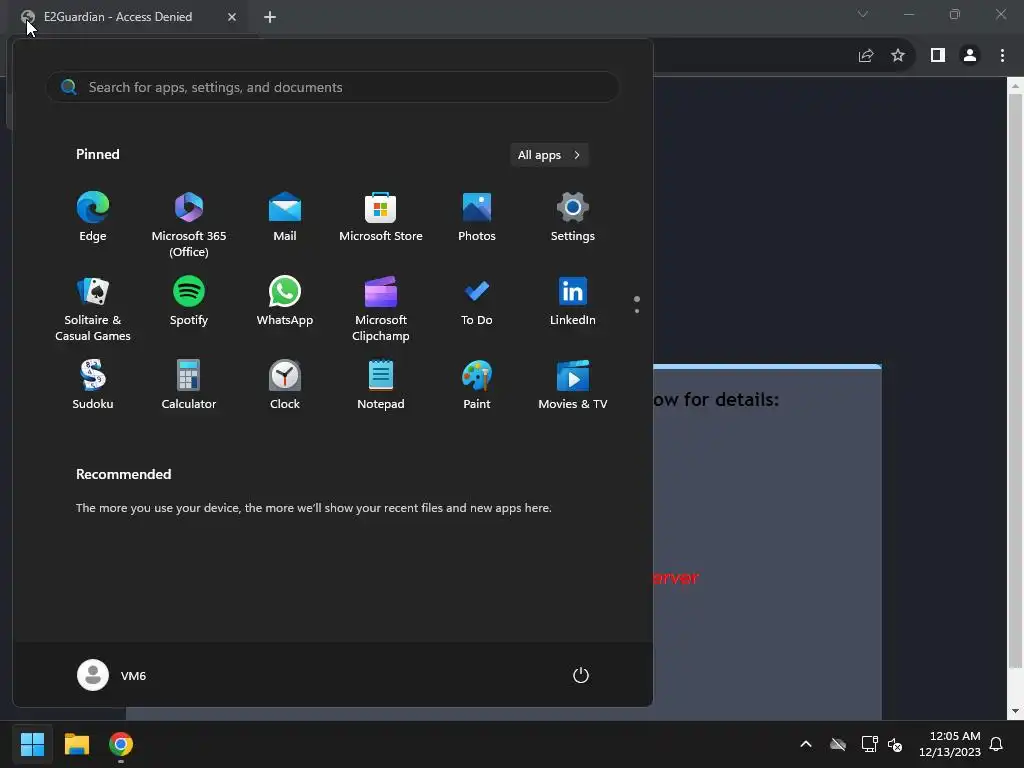Launch the Sudoku game

[x=93, y=385]
